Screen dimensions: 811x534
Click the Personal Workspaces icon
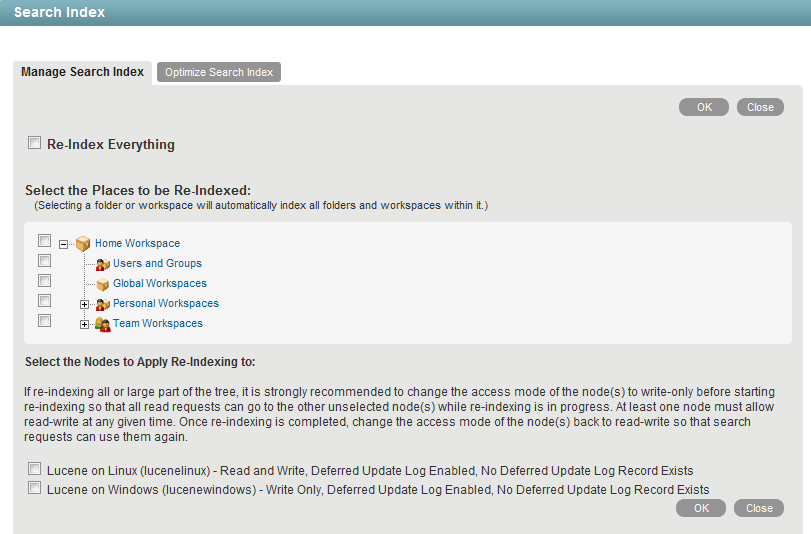point(102,304)
